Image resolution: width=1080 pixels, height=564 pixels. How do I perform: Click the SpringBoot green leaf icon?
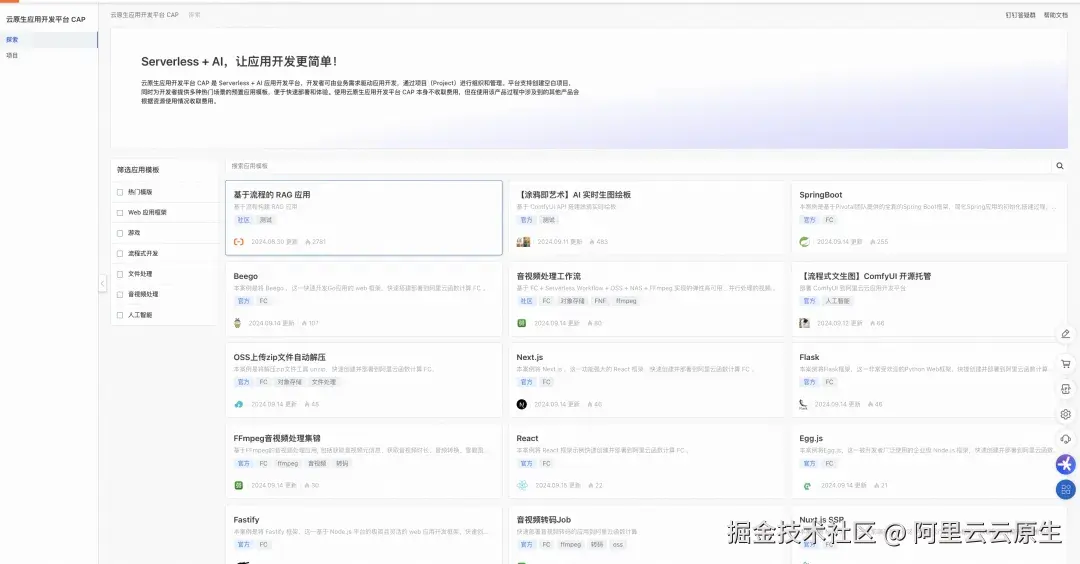pyautogui.click(x=804, y=242)
